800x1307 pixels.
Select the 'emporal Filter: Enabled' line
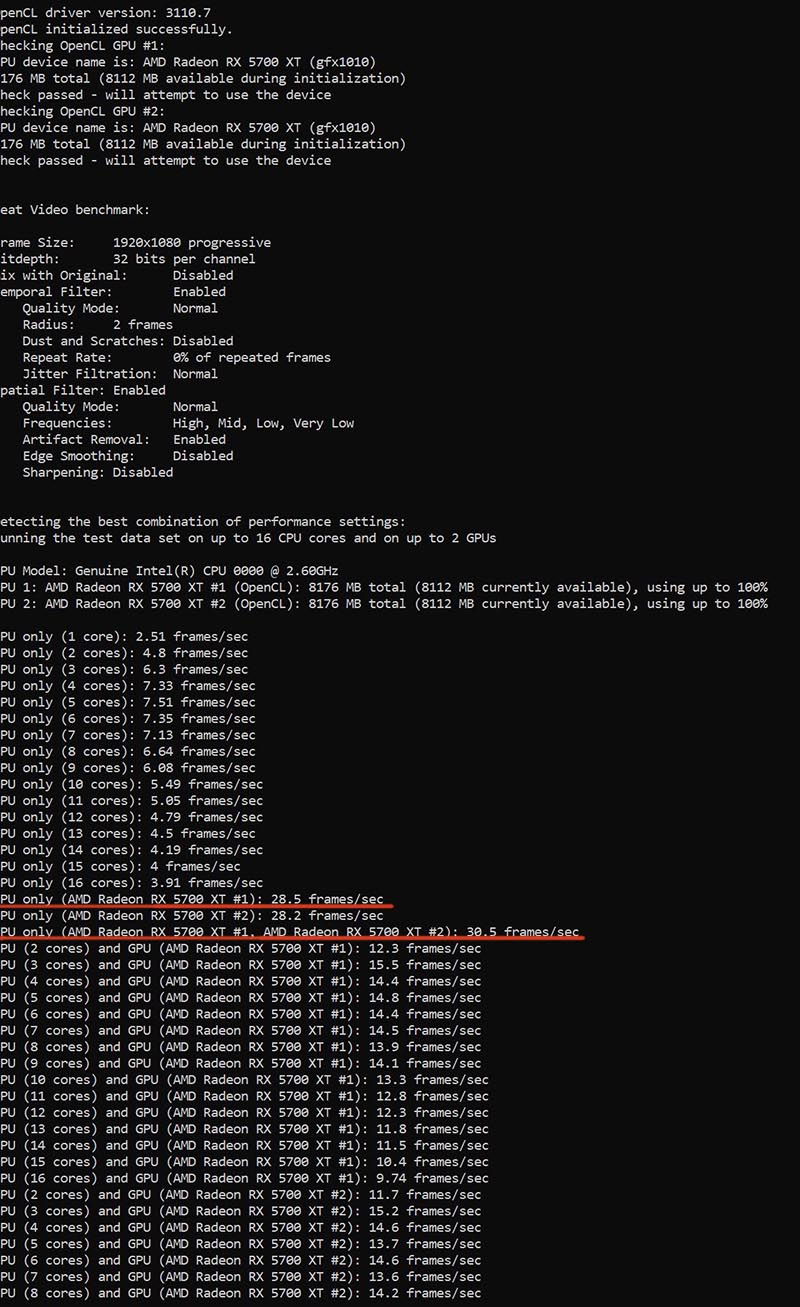113,292
